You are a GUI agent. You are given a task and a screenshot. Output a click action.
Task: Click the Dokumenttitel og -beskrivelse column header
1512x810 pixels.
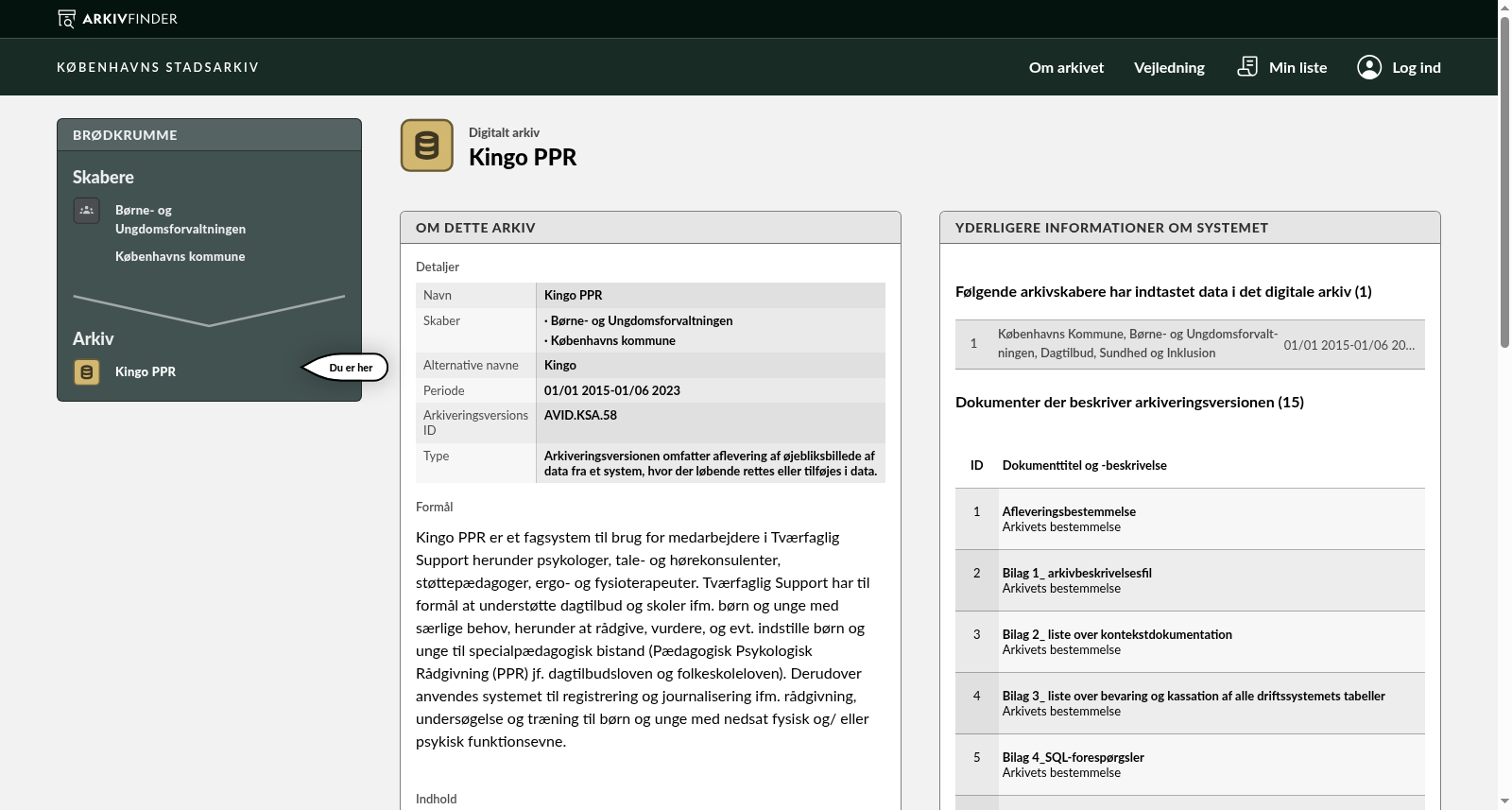[1084, 465]
